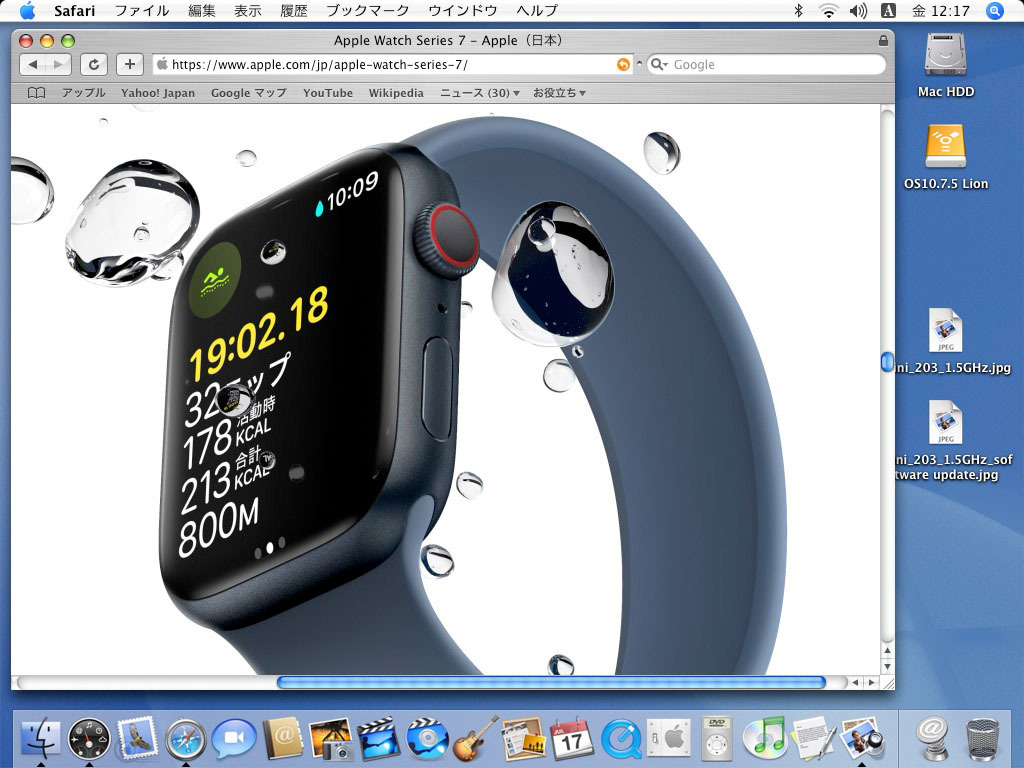Image resolution: width=1024 pixels, height=768 pixels.
Task: Open Google search magnifier dropdown
Action: 659,65
